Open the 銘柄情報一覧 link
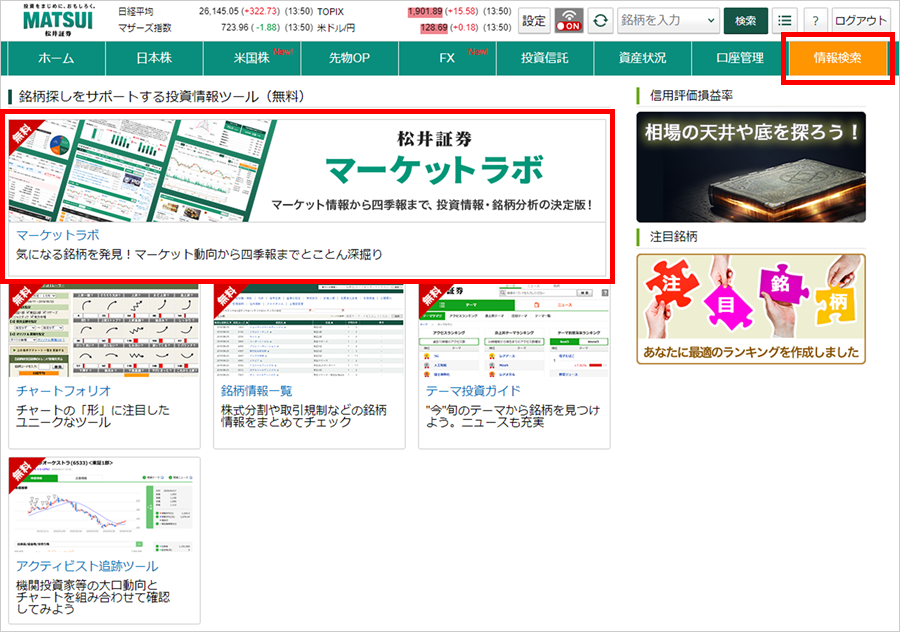 [257, 391]
